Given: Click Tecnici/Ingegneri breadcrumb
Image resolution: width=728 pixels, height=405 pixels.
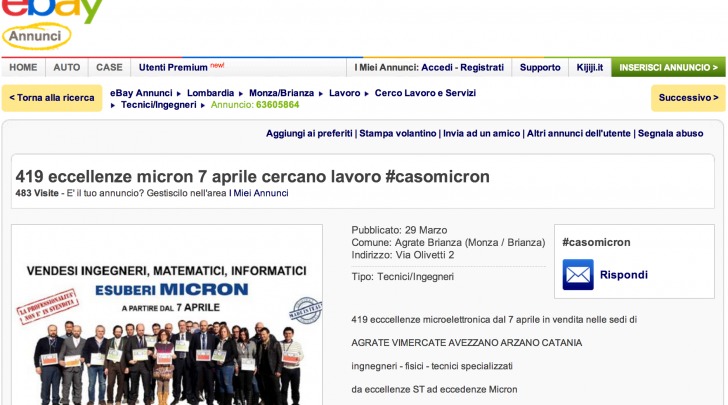Looking at the screenshot, I should (x=159, y=105).
